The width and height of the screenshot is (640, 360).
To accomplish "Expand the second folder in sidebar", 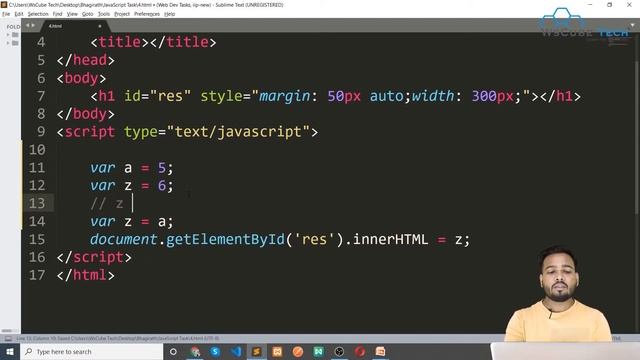I will [x=8, y=43].
